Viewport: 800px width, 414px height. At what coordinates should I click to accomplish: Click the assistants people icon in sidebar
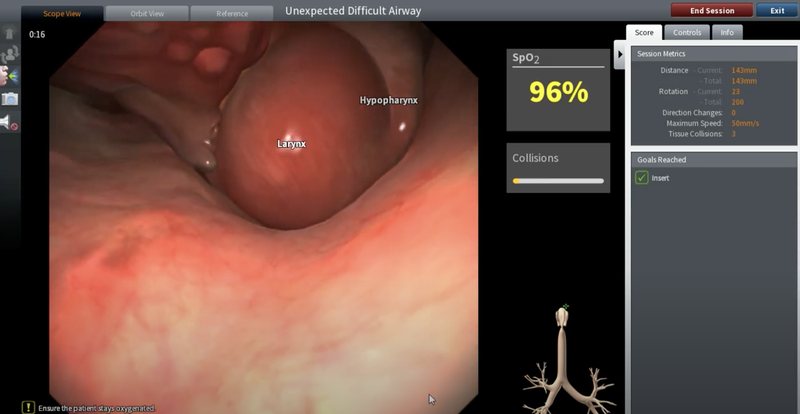[x=10, y=54]
